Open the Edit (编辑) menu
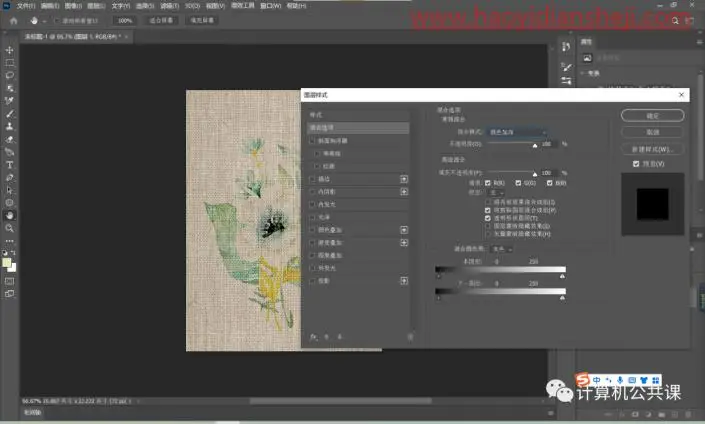 pos(49,6)
